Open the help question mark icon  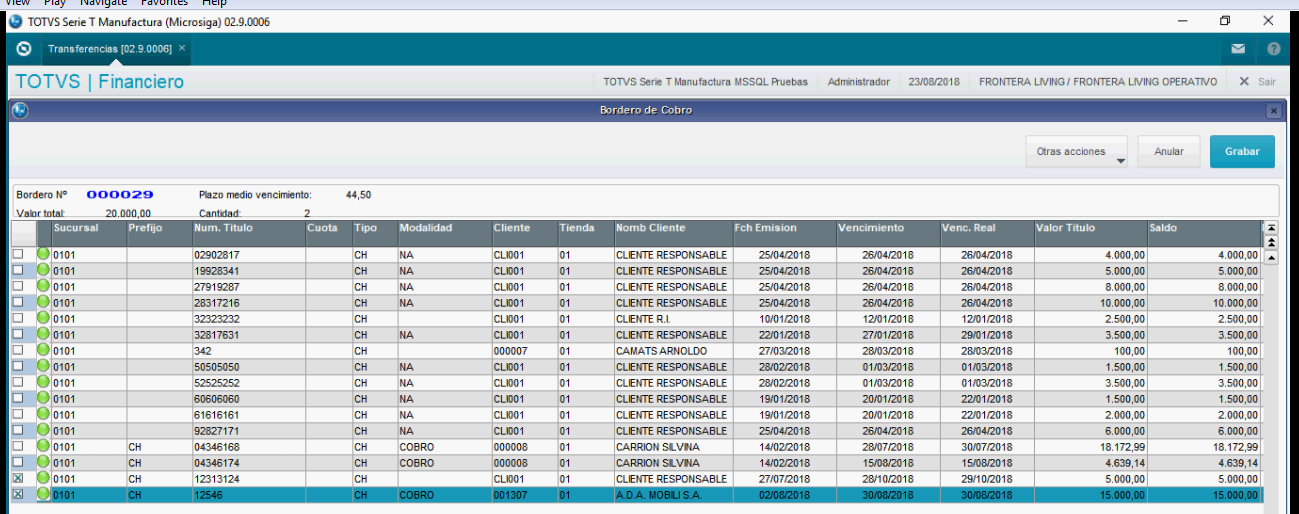pos(1273,48)
